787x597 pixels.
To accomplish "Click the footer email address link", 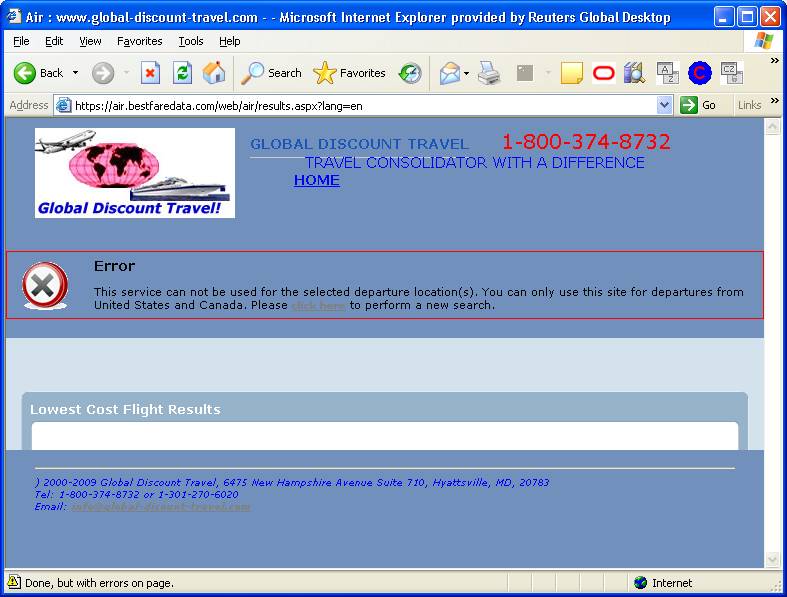I will [161, 507].
